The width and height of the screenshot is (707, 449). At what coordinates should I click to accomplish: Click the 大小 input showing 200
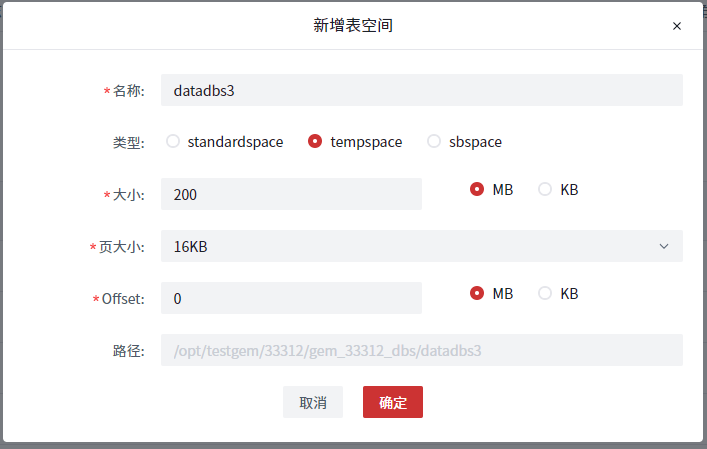pyautogui.click(x=291, y=194)
